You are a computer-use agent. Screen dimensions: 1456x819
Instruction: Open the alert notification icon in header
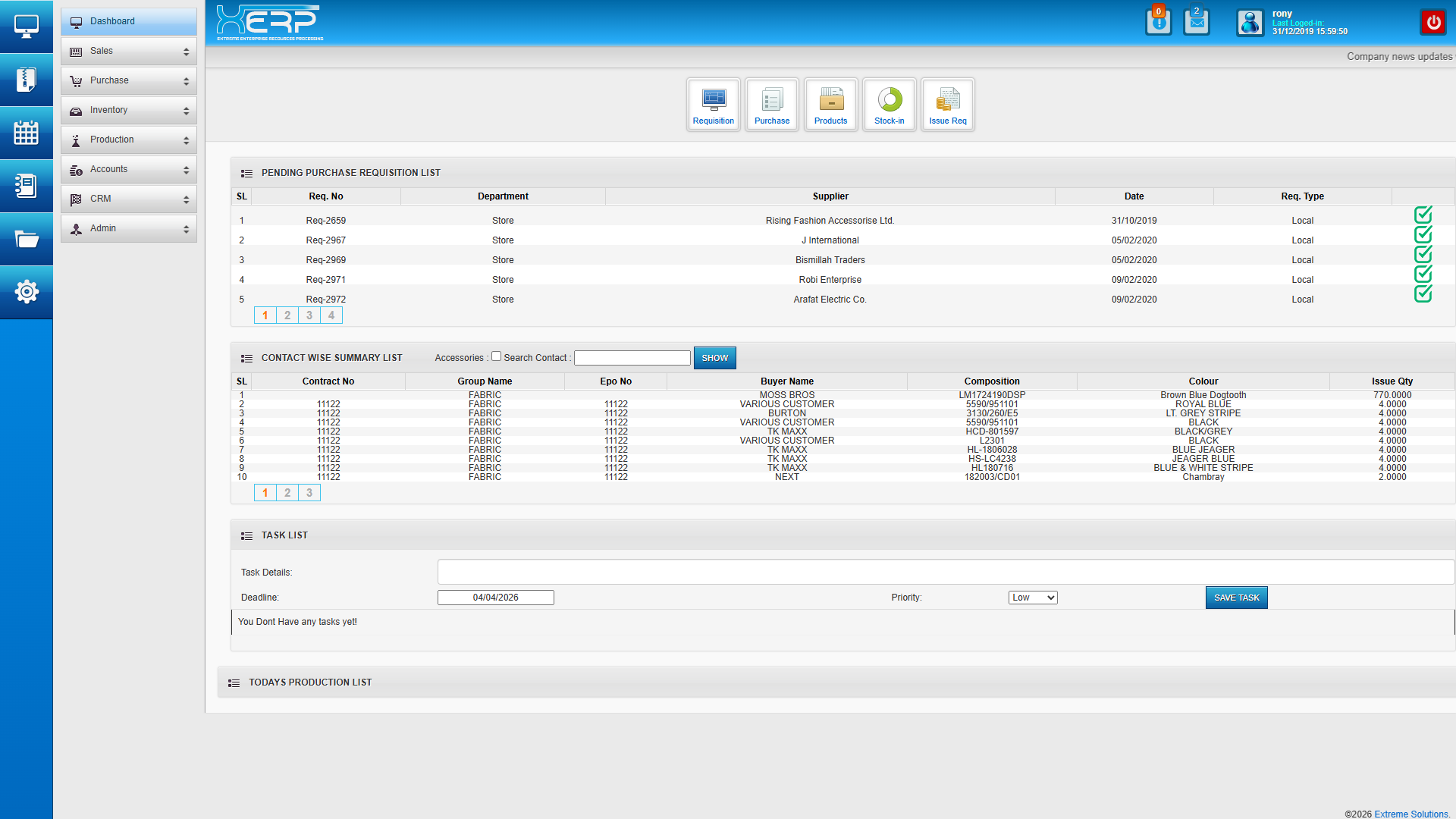click(1158, 22)
